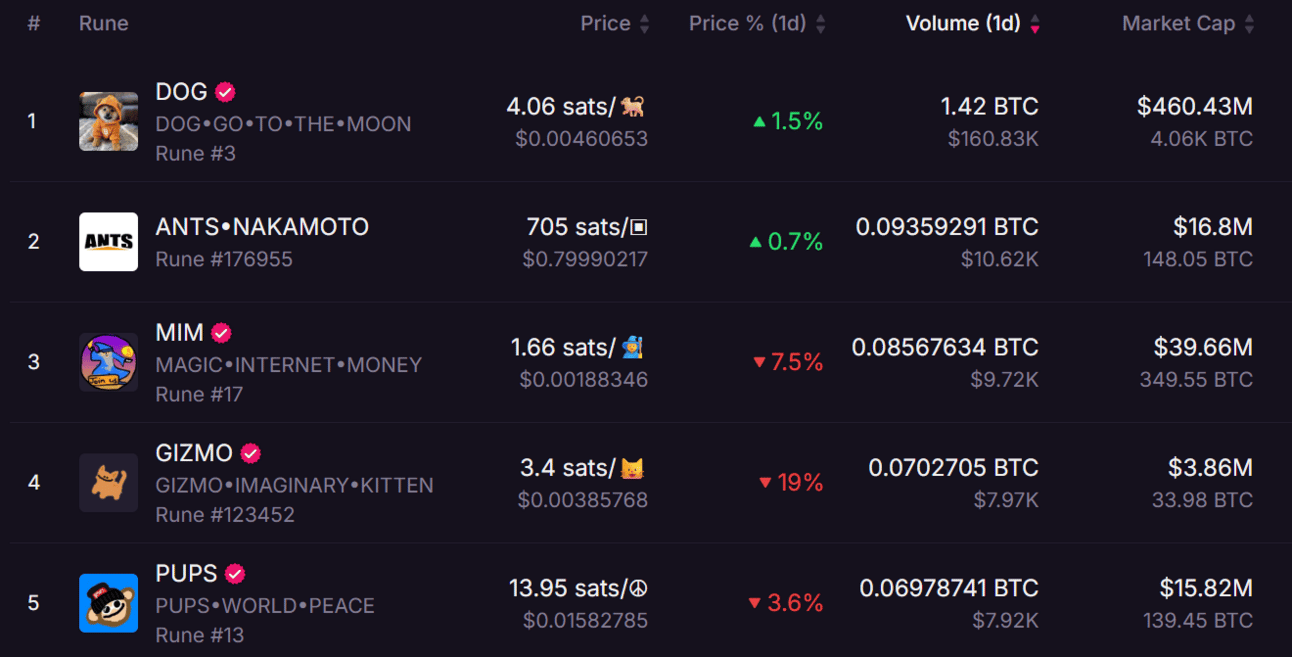This screenshot has height=657, width=1292.
Task: Click DOG's pink verified badge
Action: [x=226, y=92]
